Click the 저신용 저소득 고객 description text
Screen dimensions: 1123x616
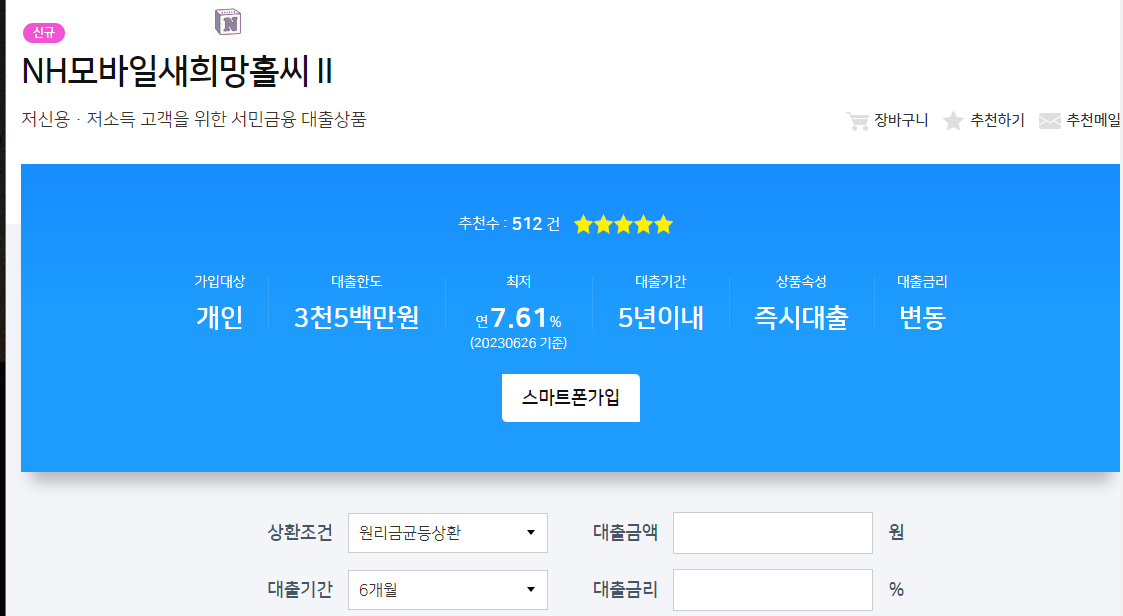pos(193,119)
